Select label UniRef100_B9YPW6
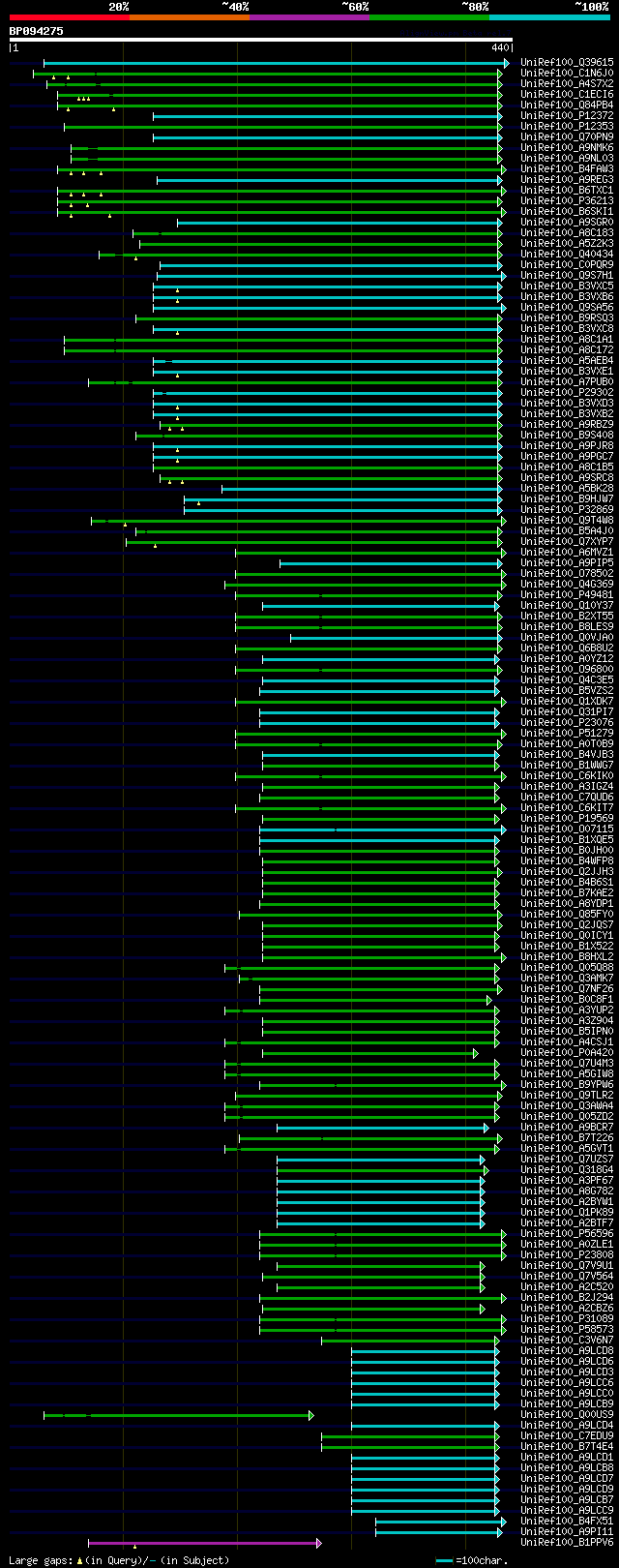This screenshot has height=1568, width=619. [567, 1084]
